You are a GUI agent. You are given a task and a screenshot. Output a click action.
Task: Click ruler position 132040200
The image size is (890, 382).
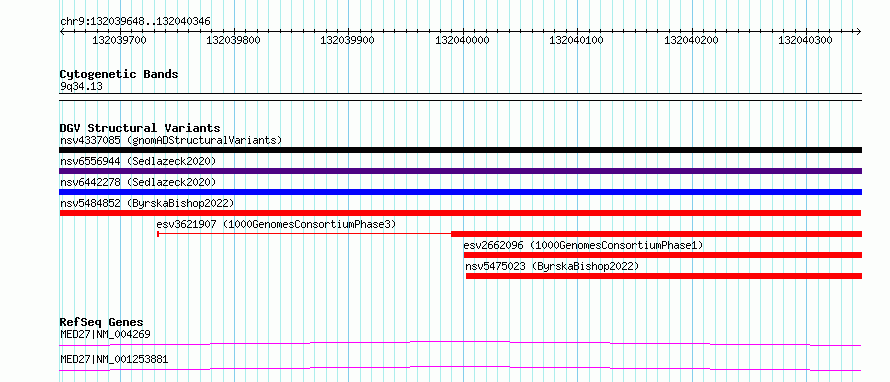coord(691,40)
